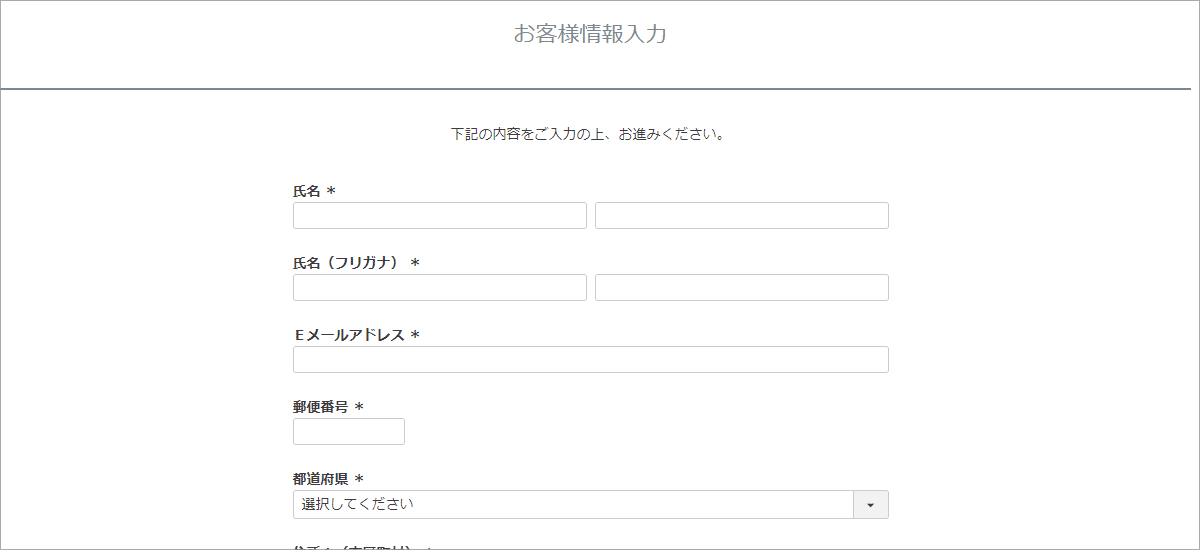1200x550 pixels.
Task: Click the 下記の内容をご入力の上 instruction text
Action: click(x=588, y=133)
